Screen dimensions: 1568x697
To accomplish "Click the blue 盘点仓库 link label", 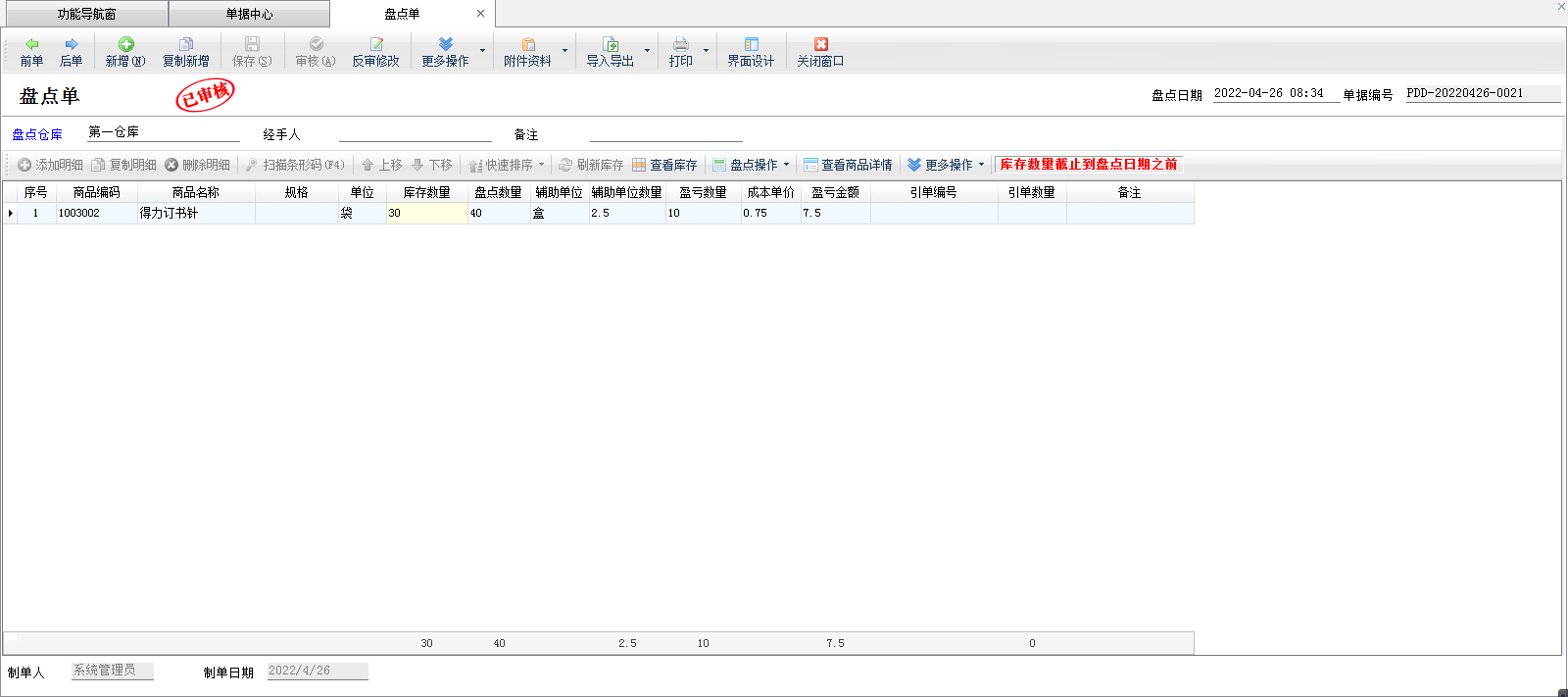I will coord(37,134).
